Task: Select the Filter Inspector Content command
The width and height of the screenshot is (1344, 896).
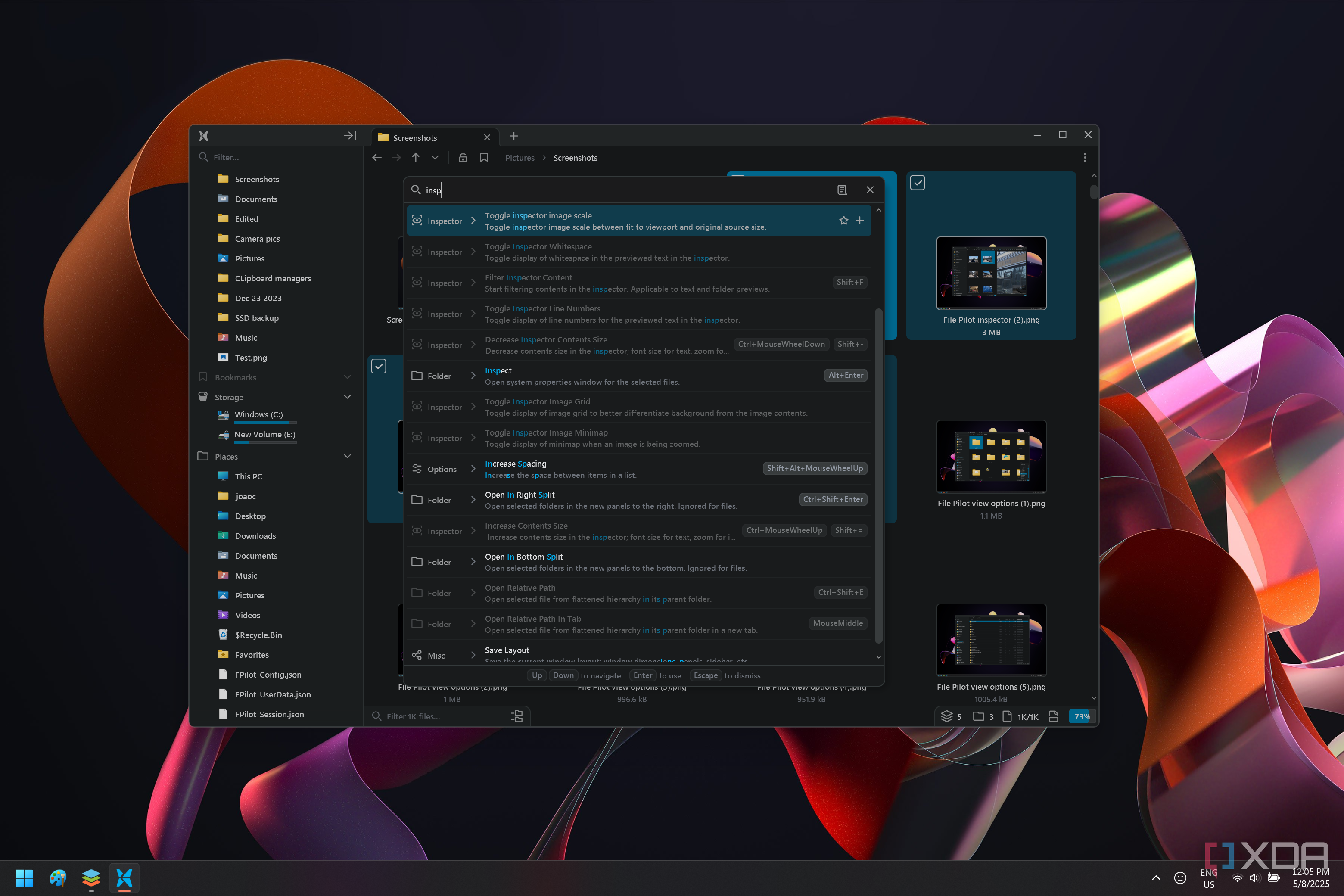Action: pyautogui.click(x=639, y=283)
